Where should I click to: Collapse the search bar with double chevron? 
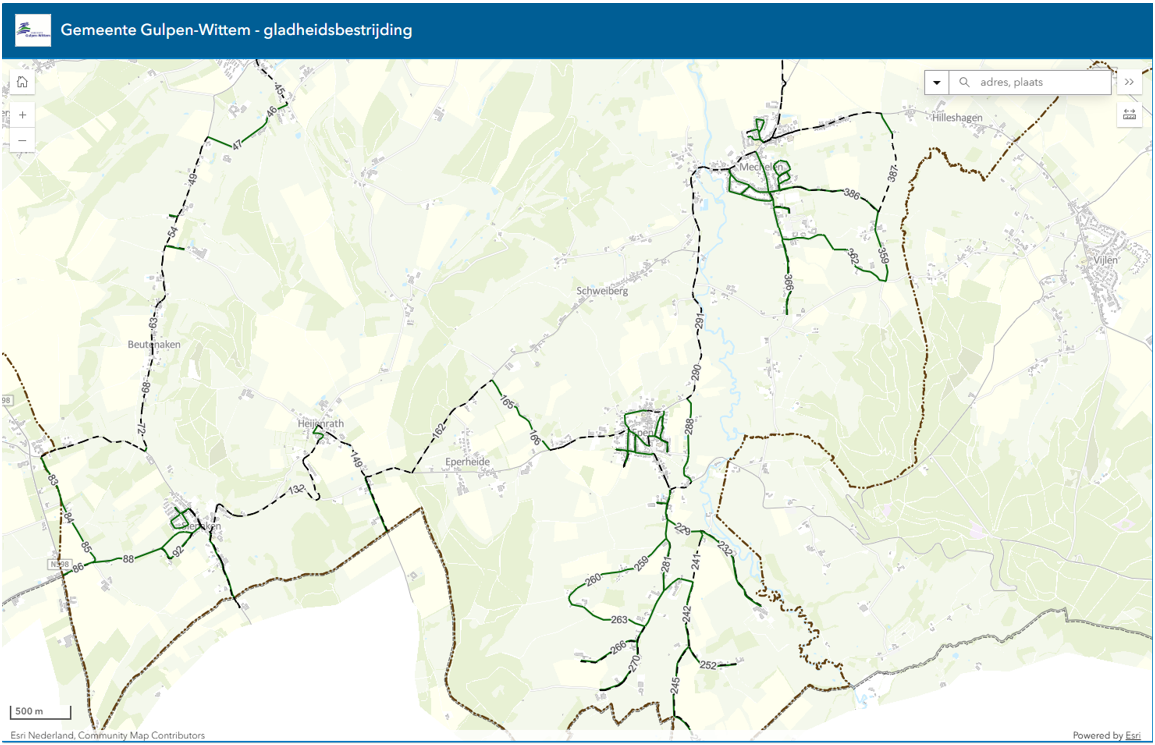(1129, 83)
